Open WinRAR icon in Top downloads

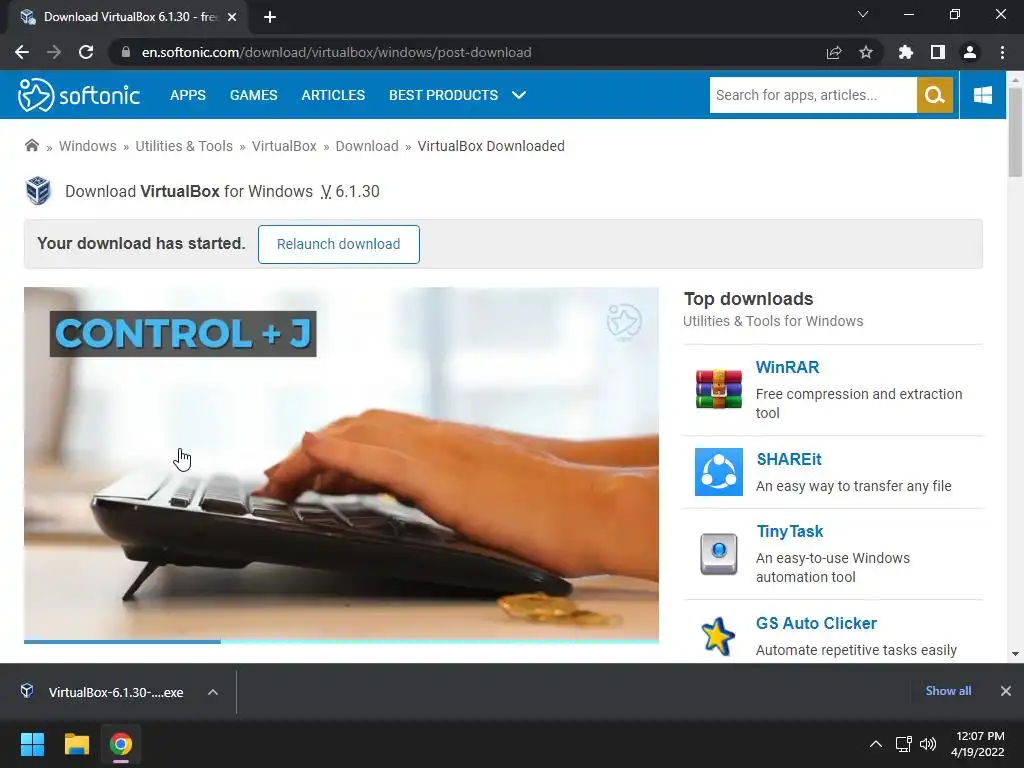(718, 389)
